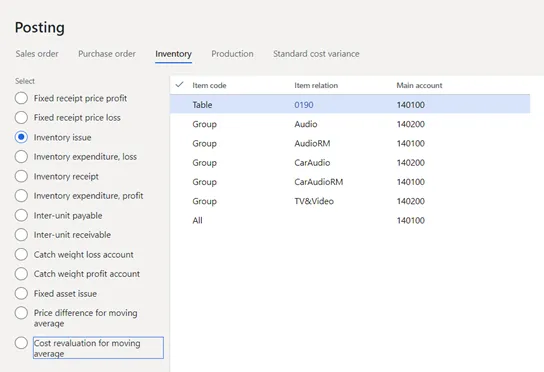
Task: Click Group cell in the Audio row
Action: 204,124
